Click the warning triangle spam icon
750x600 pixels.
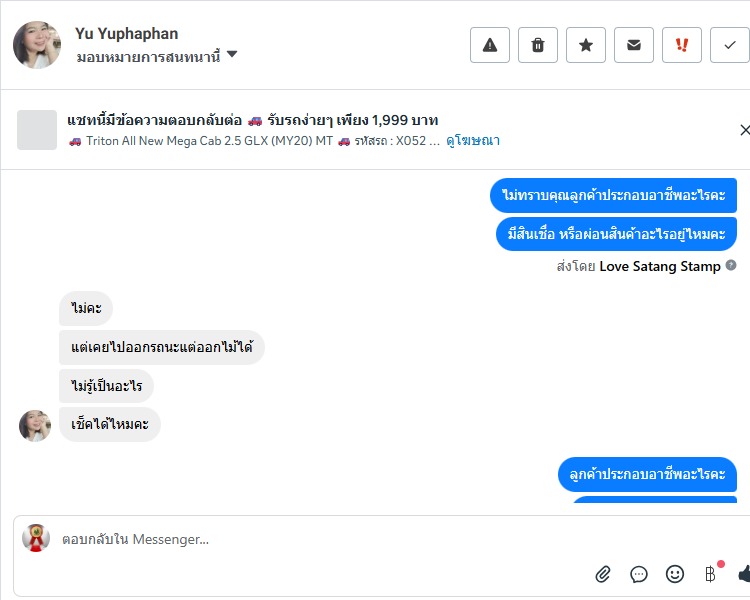click(x=490, y=45)
